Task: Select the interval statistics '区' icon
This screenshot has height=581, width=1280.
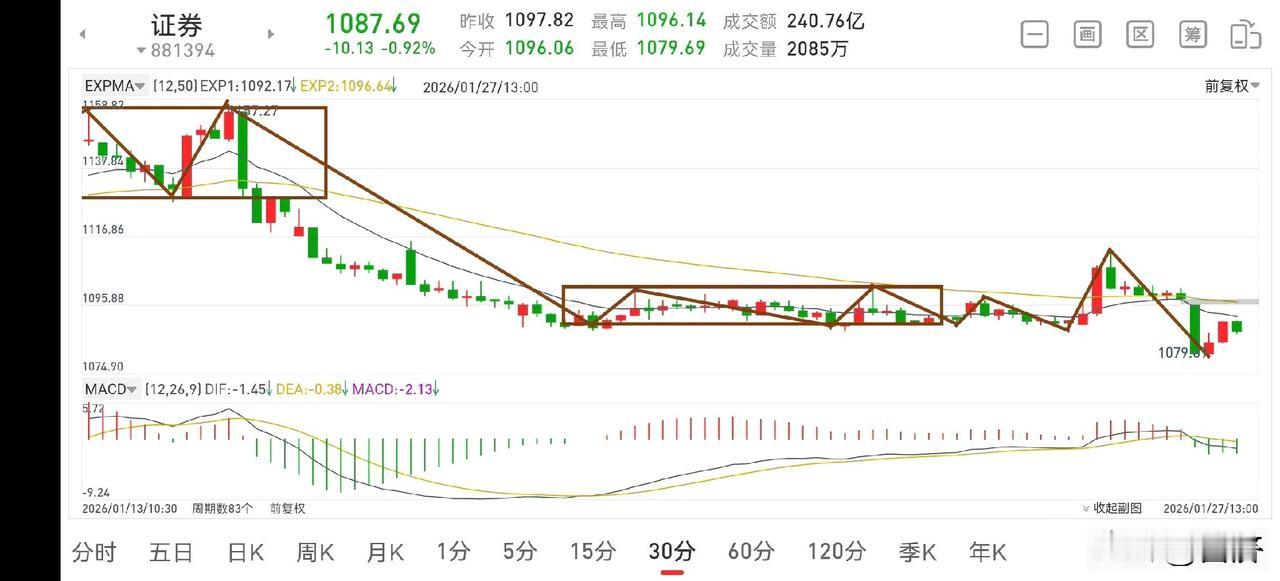Action: (1140, 34)
